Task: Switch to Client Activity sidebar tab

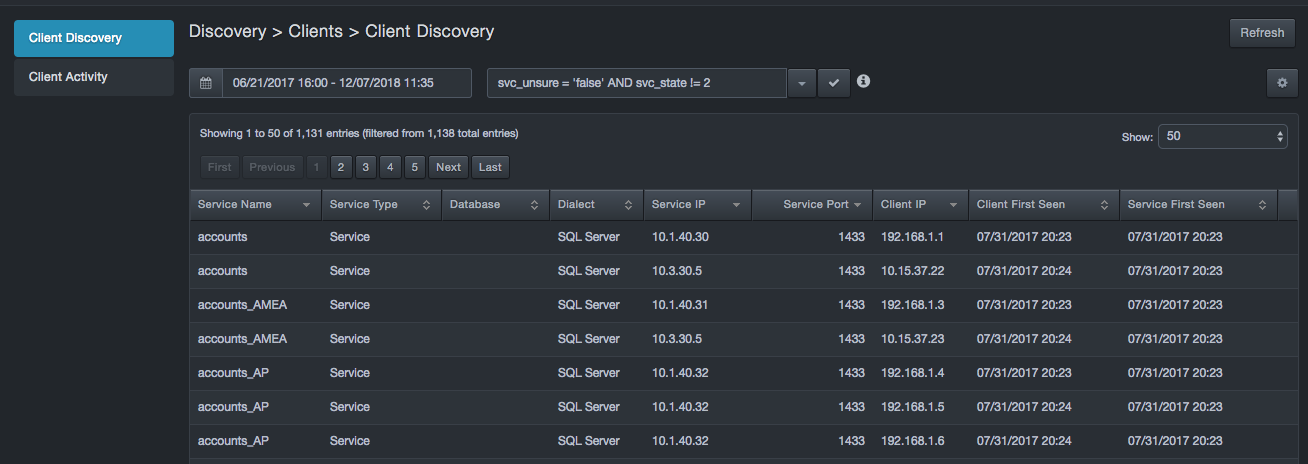Action: click(x=94, y=77)
